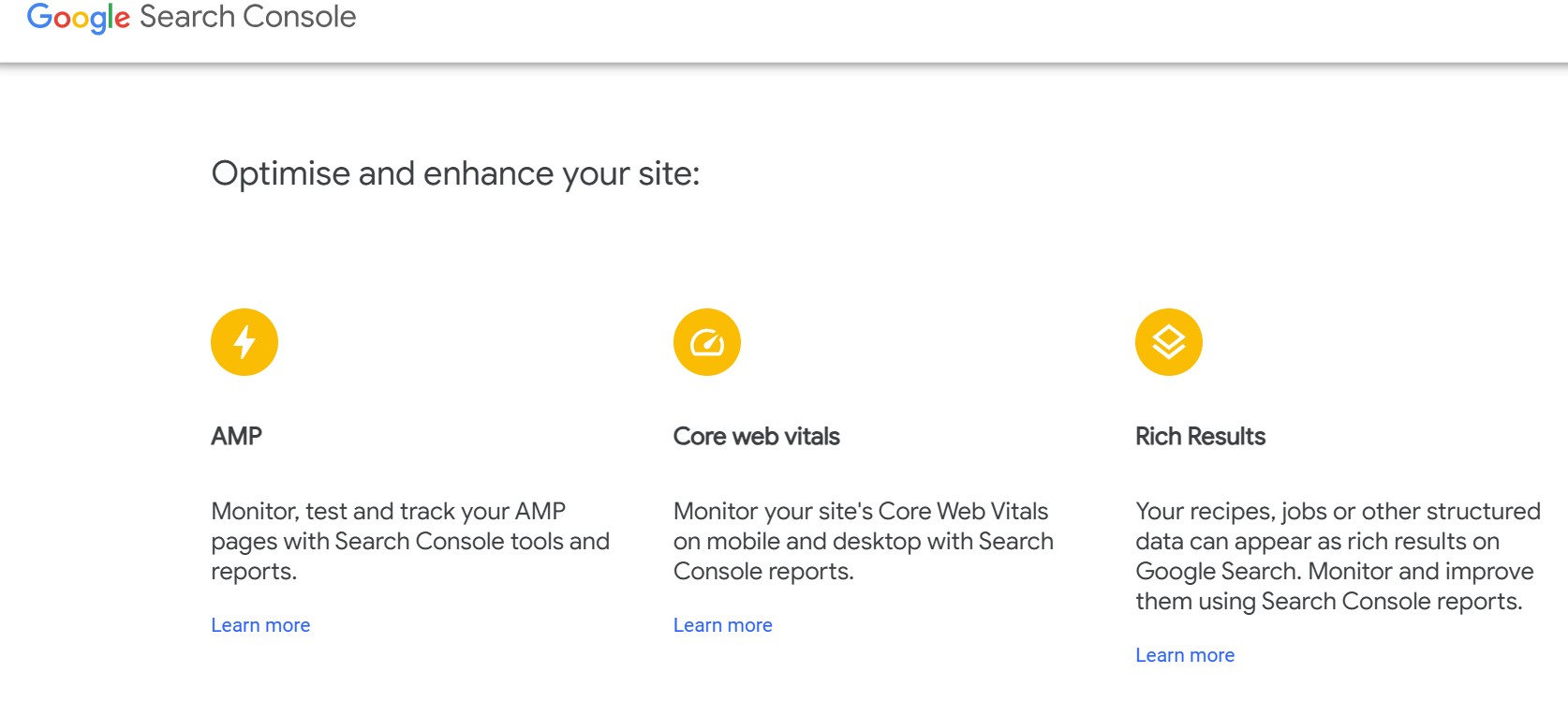Click the Rich Results layers icon

tap(1169, 342)
